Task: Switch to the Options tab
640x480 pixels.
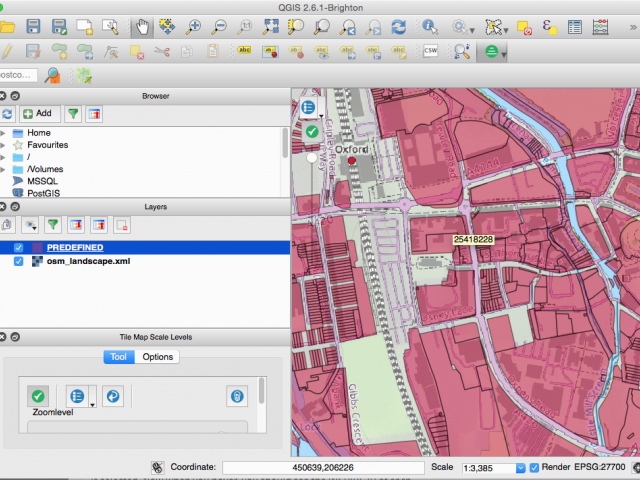Action: coord(158,357)
